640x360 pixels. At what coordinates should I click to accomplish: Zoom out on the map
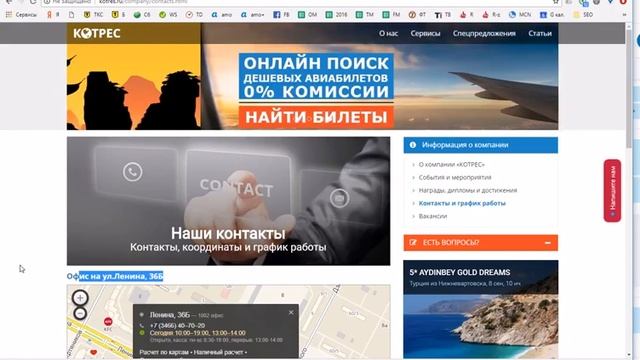(x=80, y=313)
